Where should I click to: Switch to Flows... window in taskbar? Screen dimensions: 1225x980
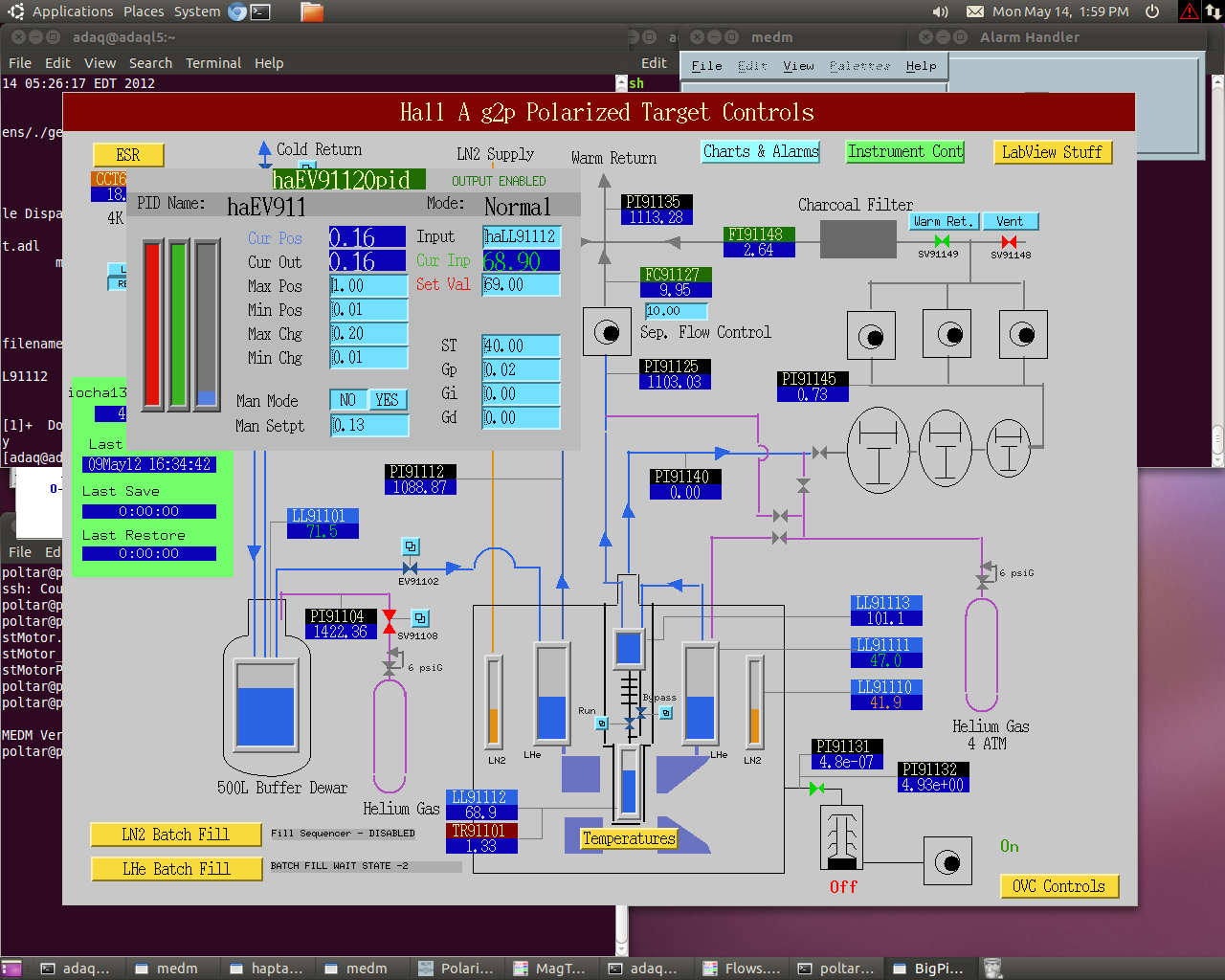[742, 969]
